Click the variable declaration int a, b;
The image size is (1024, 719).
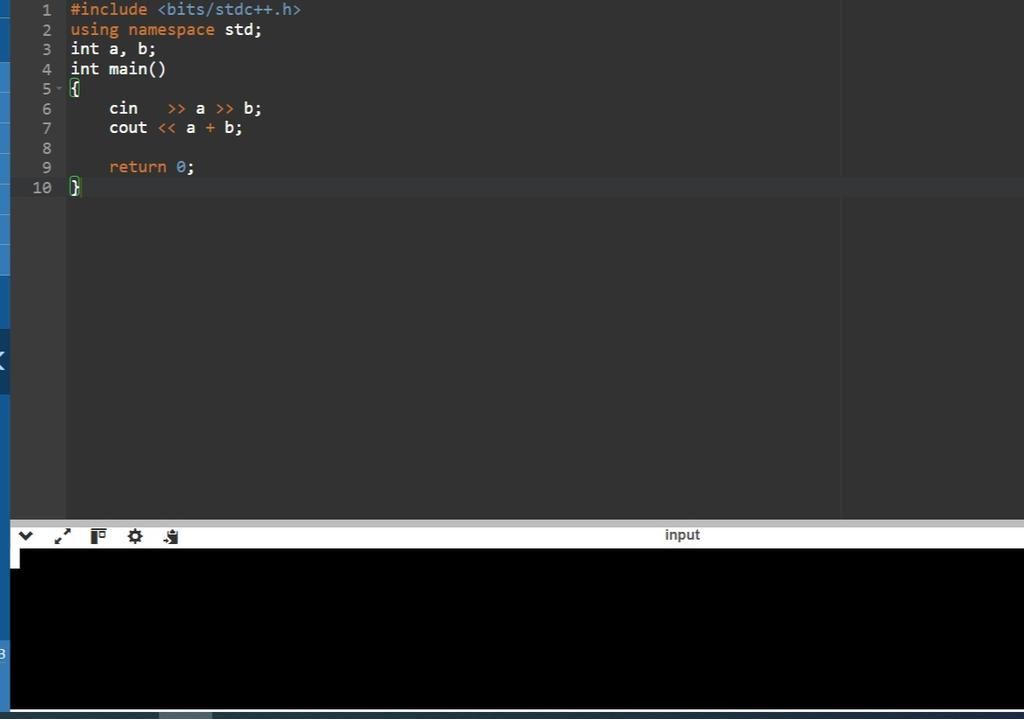coord(112,49)
